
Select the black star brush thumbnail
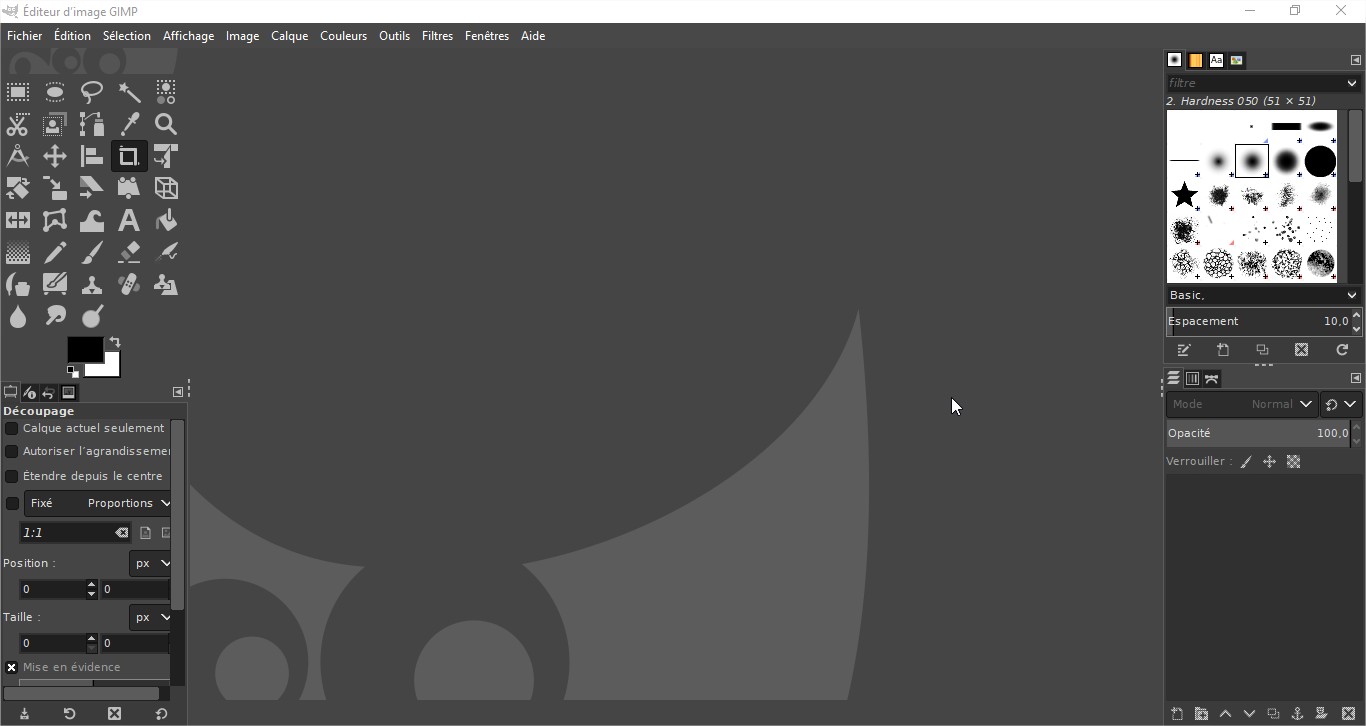[x=1185, y=194]
